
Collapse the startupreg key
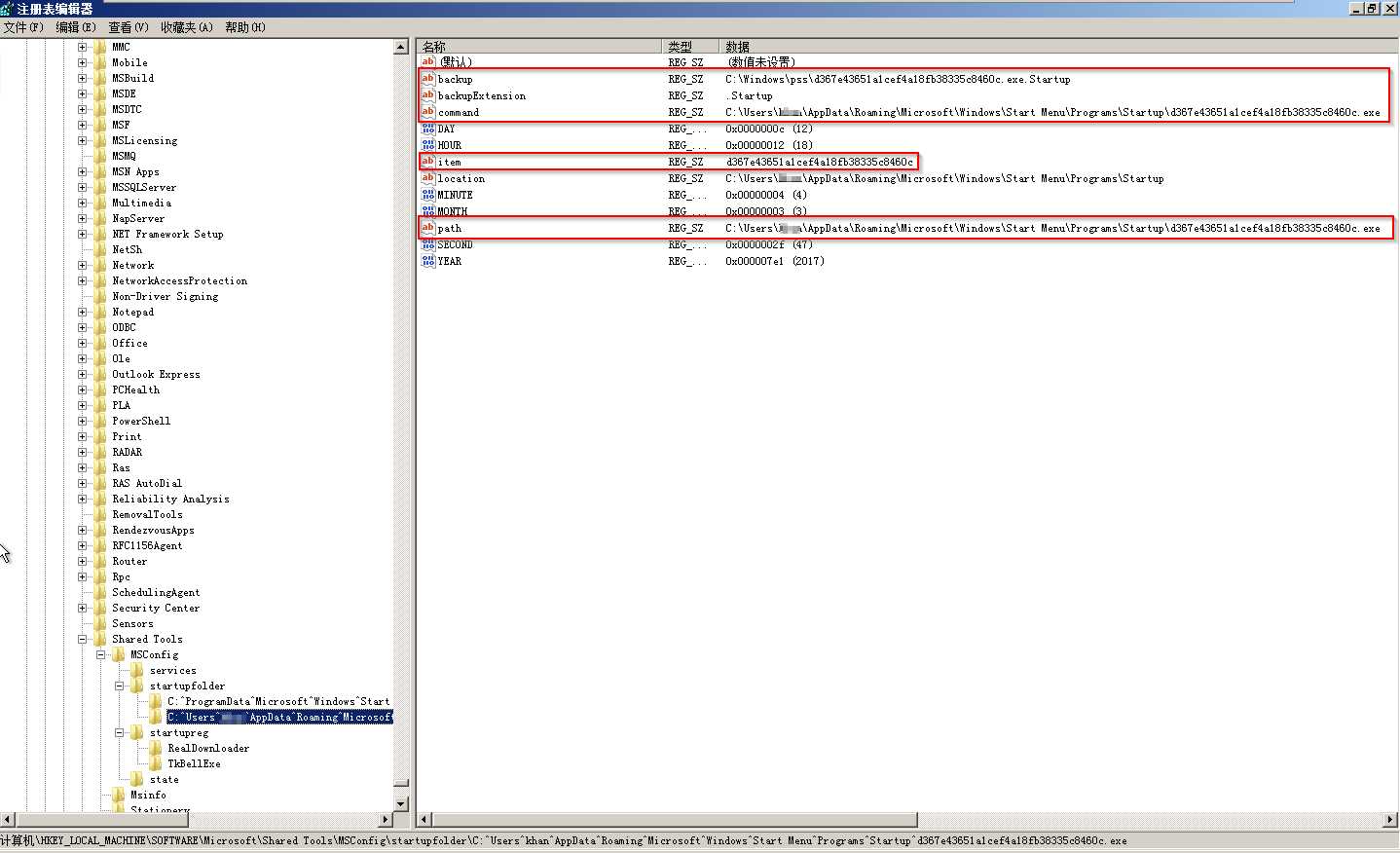click(120, 732)
